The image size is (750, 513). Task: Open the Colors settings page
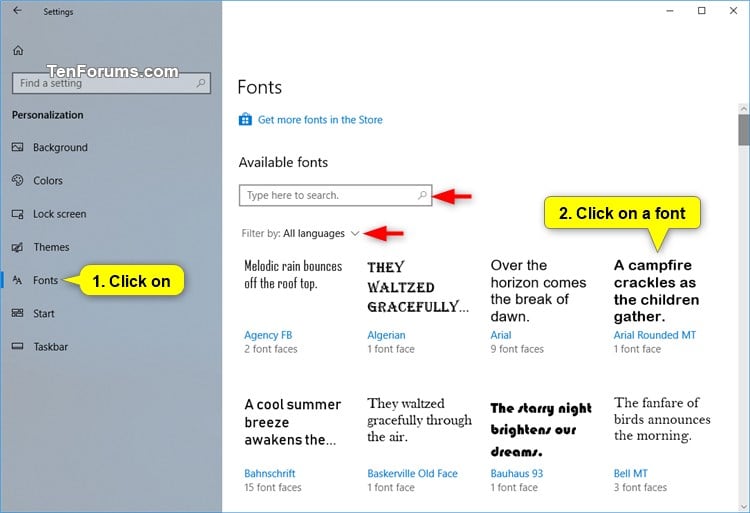coord(48,181)
